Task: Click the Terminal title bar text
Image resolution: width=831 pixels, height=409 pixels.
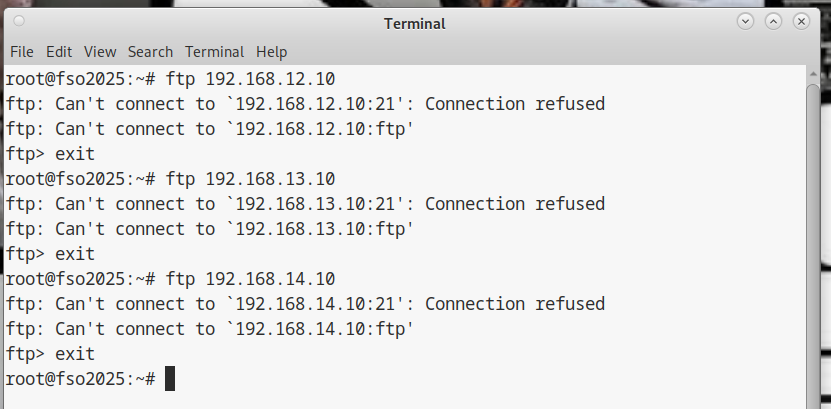Action: 414,23
